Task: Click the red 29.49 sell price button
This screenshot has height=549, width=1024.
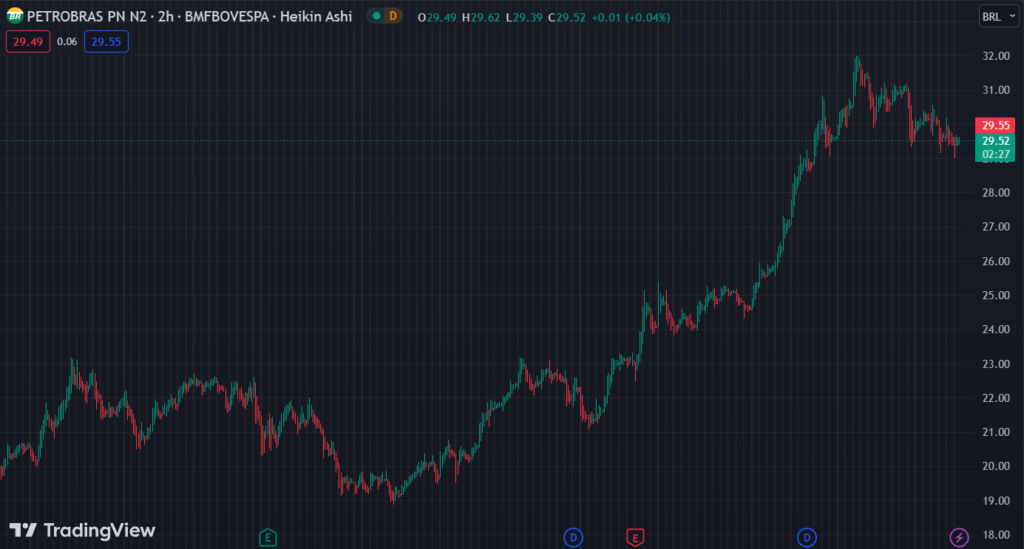Action: point(28,42)
